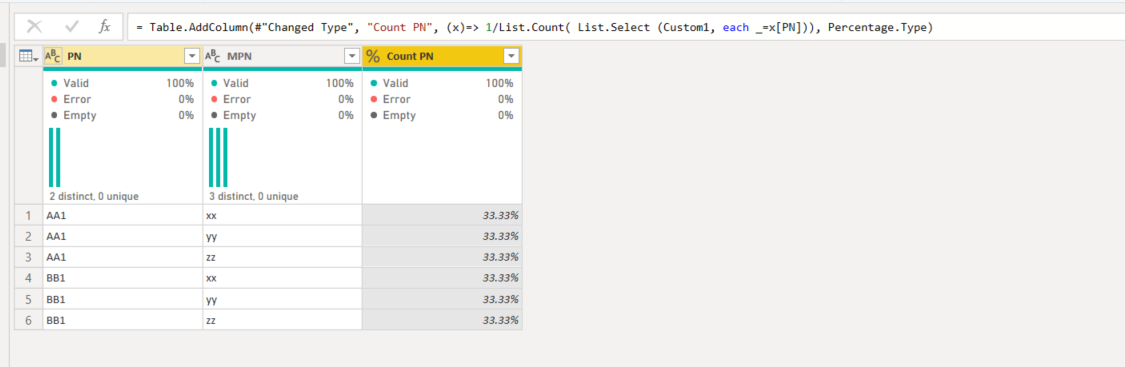Image resolution: width=1125 pixels, height=367 pixels.
Task: Click AA1 cell in row 2
Action: 123,236
